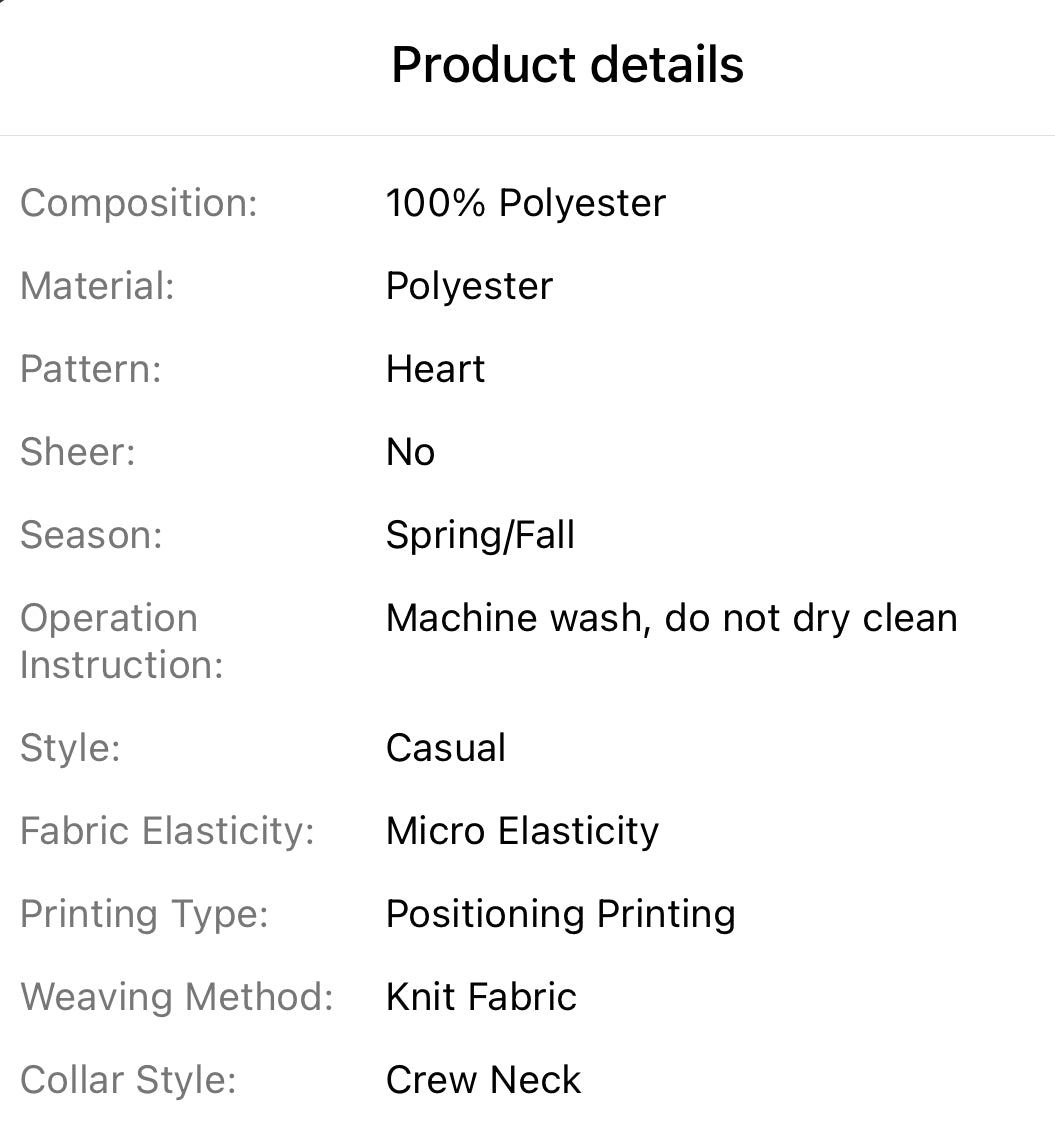The image size is (1055, 1126).
Task: Click the Sheer label
Action: point(78,452)
